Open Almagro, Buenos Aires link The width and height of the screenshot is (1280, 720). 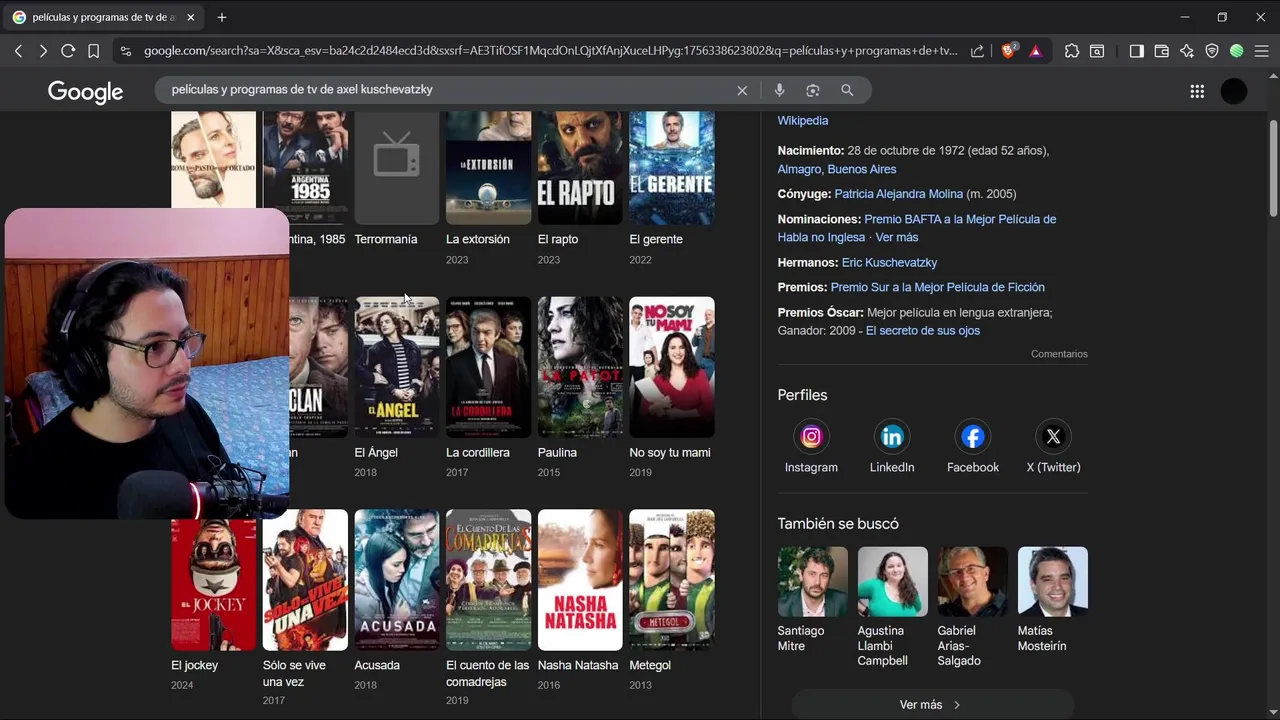coord(837,170)
